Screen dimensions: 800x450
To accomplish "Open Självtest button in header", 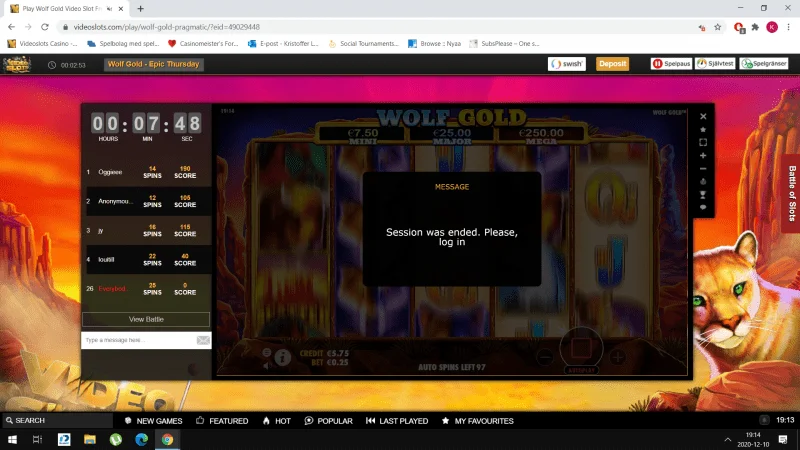I will tap(715, 64).
